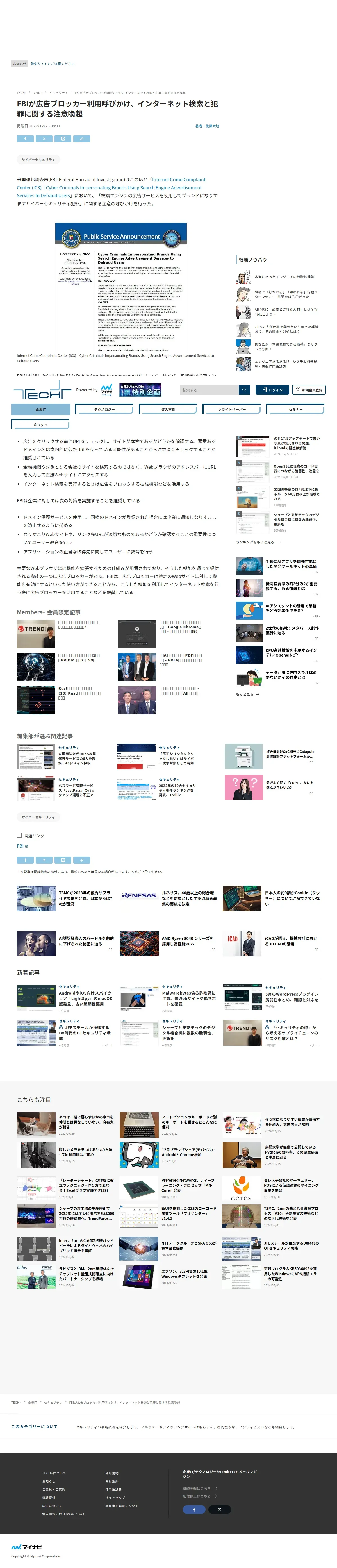This screenshot has width=337, height=1568.
Task: Click the search magnifier icon in the header
Action: 244,390
